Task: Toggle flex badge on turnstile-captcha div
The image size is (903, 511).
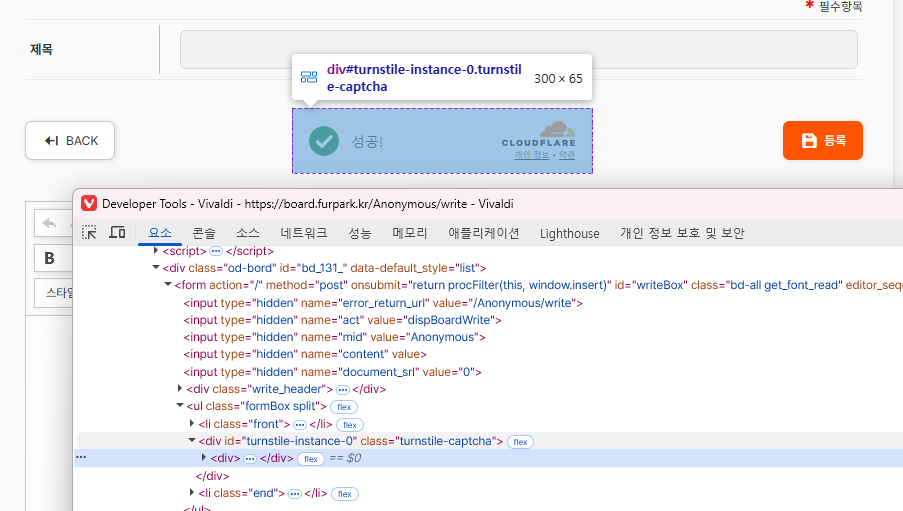Action: 520,441
